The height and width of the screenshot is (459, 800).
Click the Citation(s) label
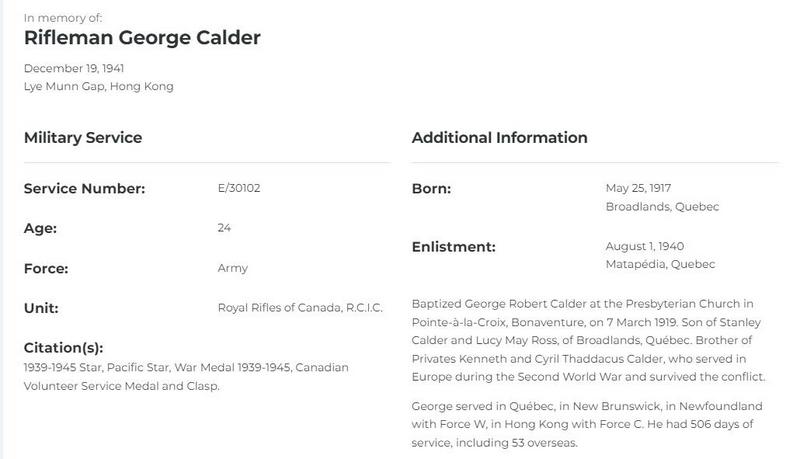(x=63, y=348)
